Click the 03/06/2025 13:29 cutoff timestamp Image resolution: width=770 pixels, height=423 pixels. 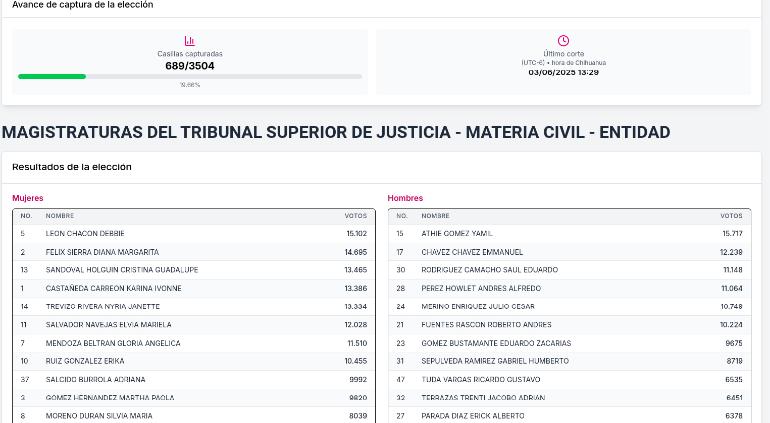(x=563, y=72)
